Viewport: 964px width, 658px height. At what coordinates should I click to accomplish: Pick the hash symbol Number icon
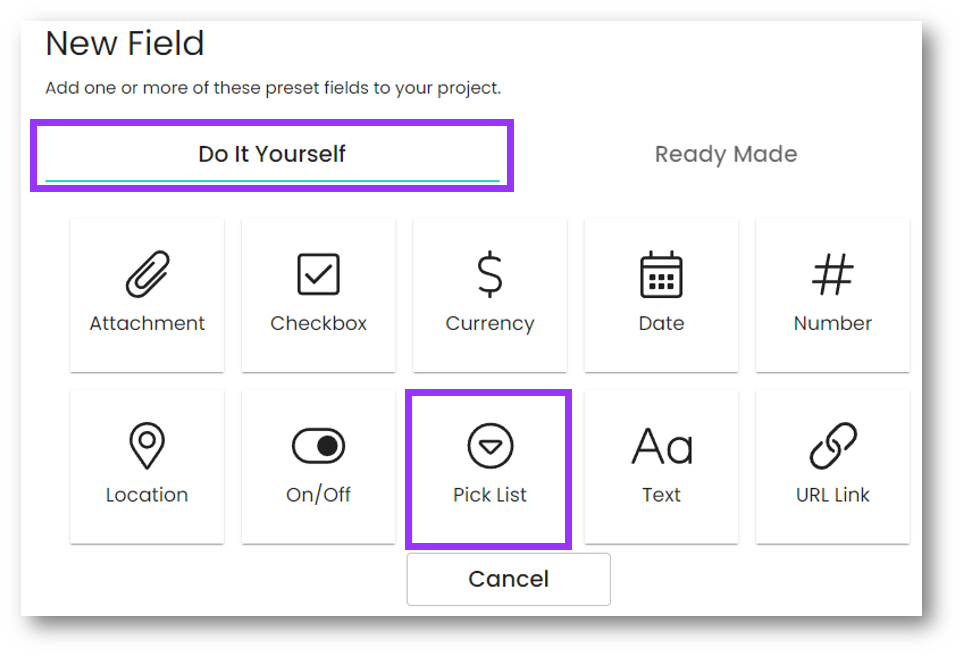[832, 275]
